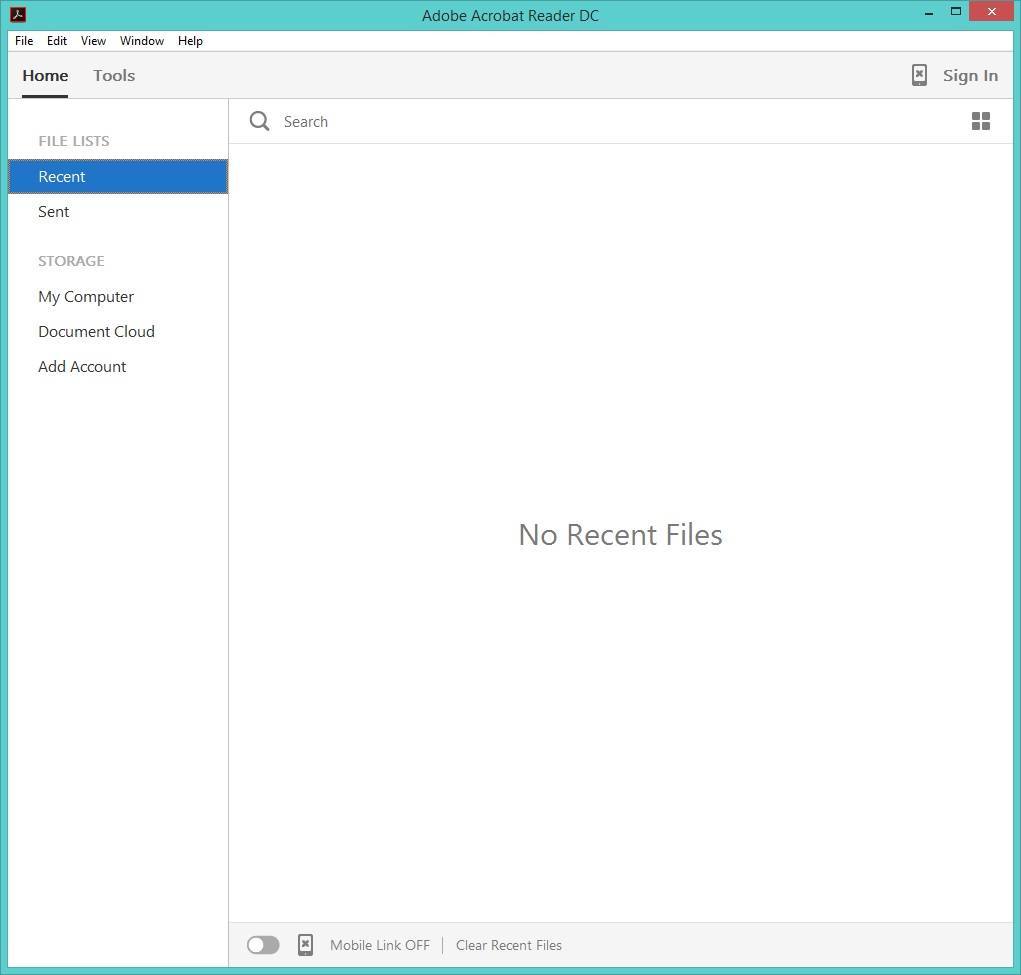Switch to grid view layout

pyautogui.click(x=980, y=121)
